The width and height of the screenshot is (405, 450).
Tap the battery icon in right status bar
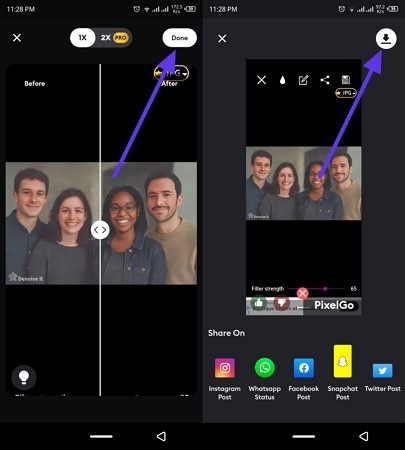click(x=393, y=9)
